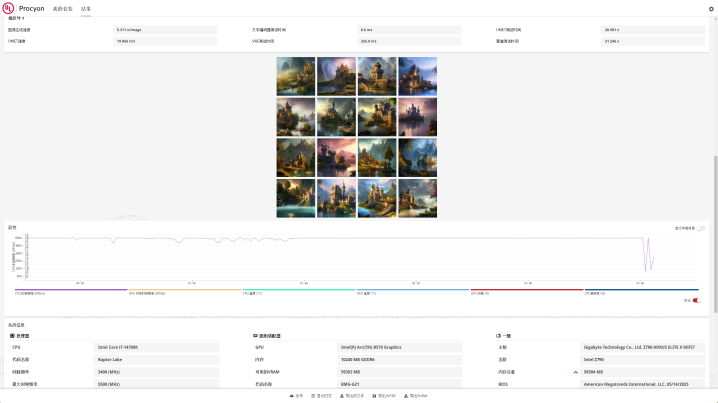Toggle the dark blue CPU usage legend line

coord(642,290)
